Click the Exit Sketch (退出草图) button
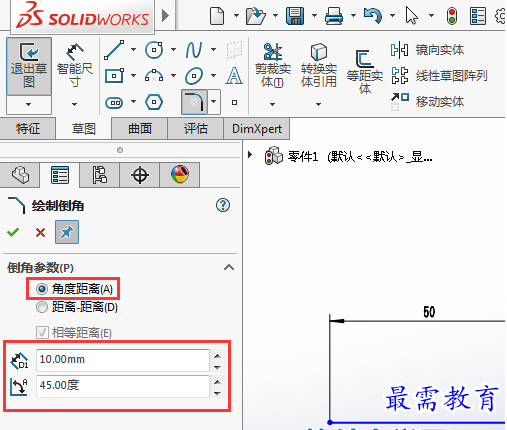 click(x=29, y=66)
